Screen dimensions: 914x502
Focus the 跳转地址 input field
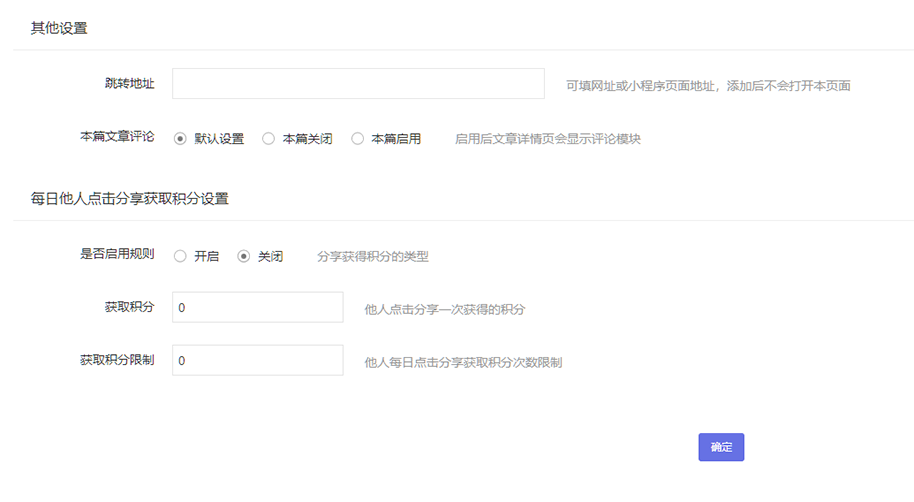[358, 83]
